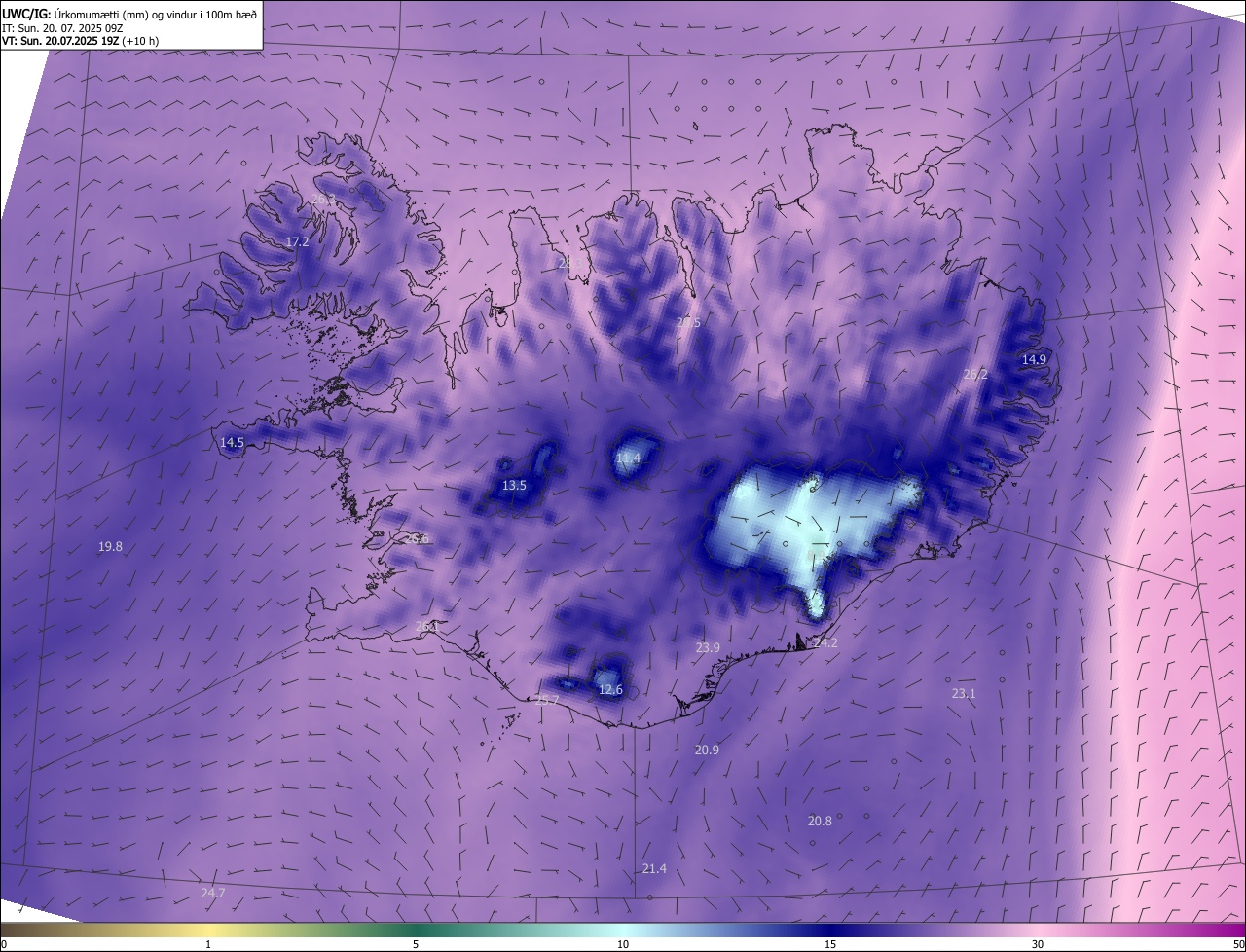Click the color scale tick label 5

pyautogui.click(x=416, y=944)
